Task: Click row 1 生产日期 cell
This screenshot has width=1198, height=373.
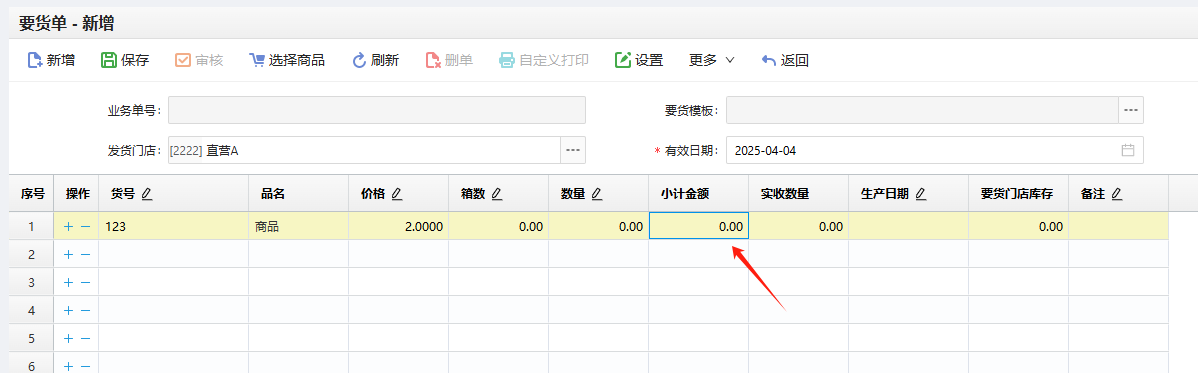Action: click(x=908, y=226)
